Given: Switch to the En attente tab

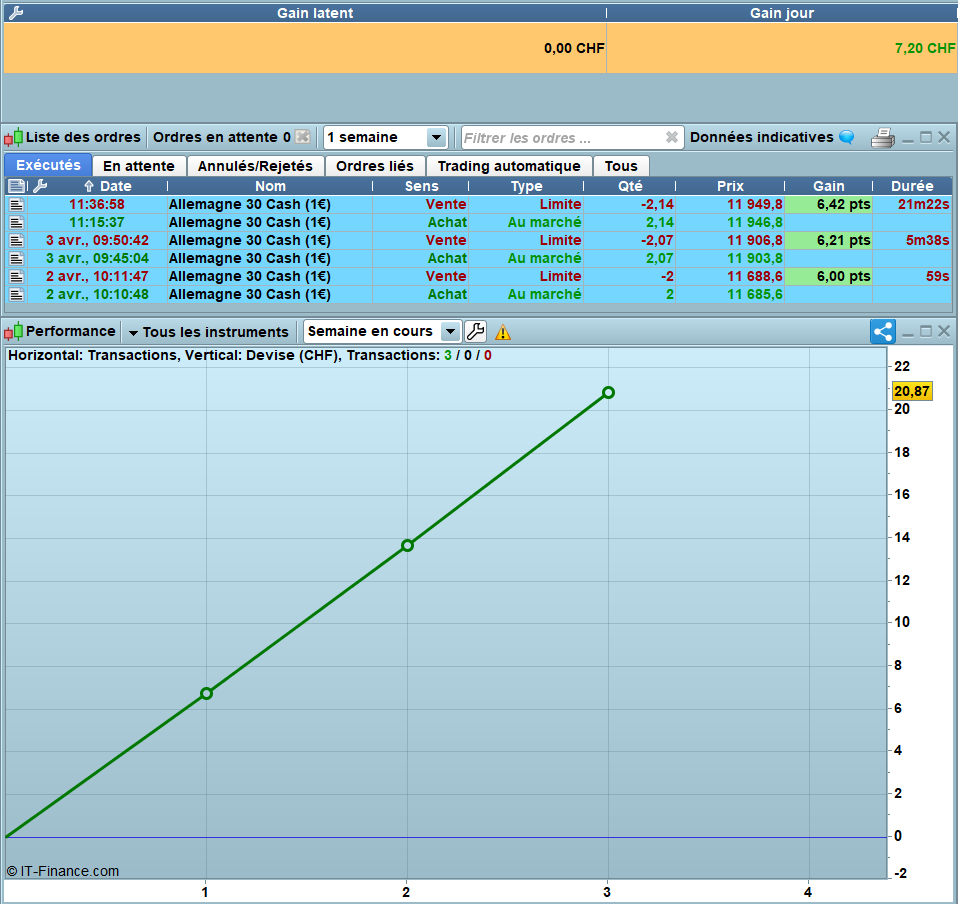Looking at the screenshot, I should tap(139, 166).
